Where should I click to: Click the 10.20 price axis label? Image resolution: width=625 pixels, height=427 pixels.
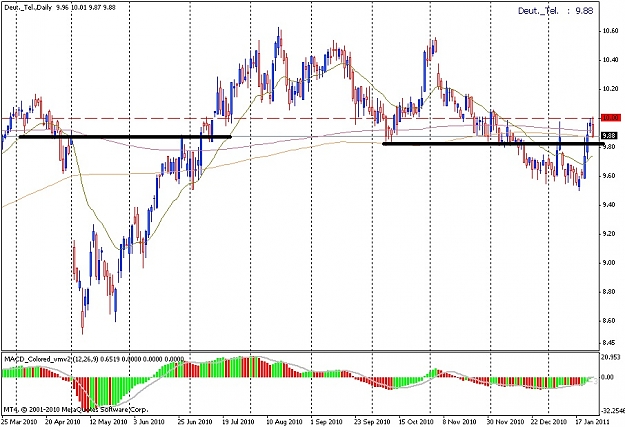(x=611, y=89)
